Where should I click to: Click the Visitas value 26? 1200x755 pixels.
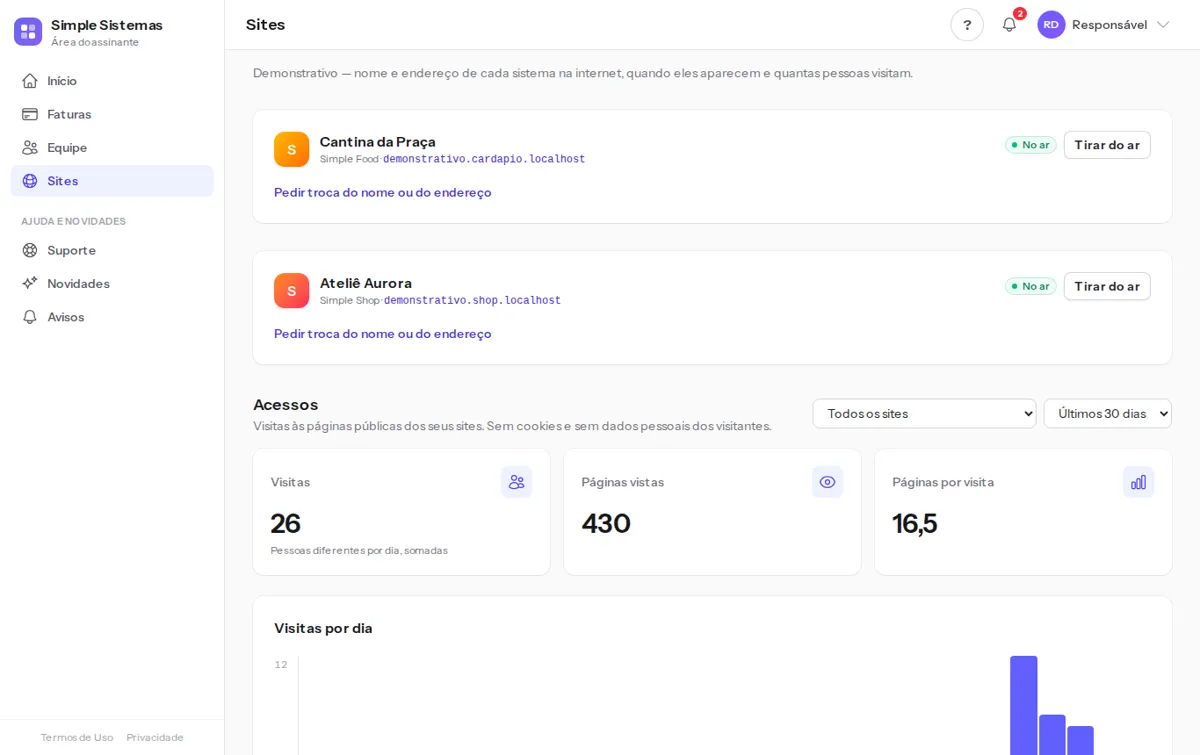point(286,523)
